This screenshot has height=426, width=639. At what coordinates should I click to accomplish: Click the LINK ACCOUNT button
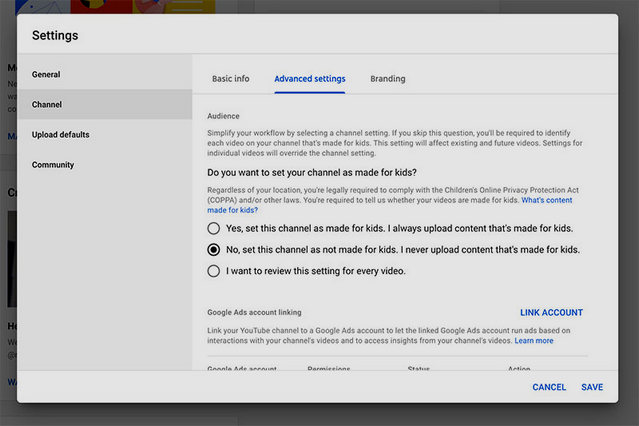pos(551,313)
